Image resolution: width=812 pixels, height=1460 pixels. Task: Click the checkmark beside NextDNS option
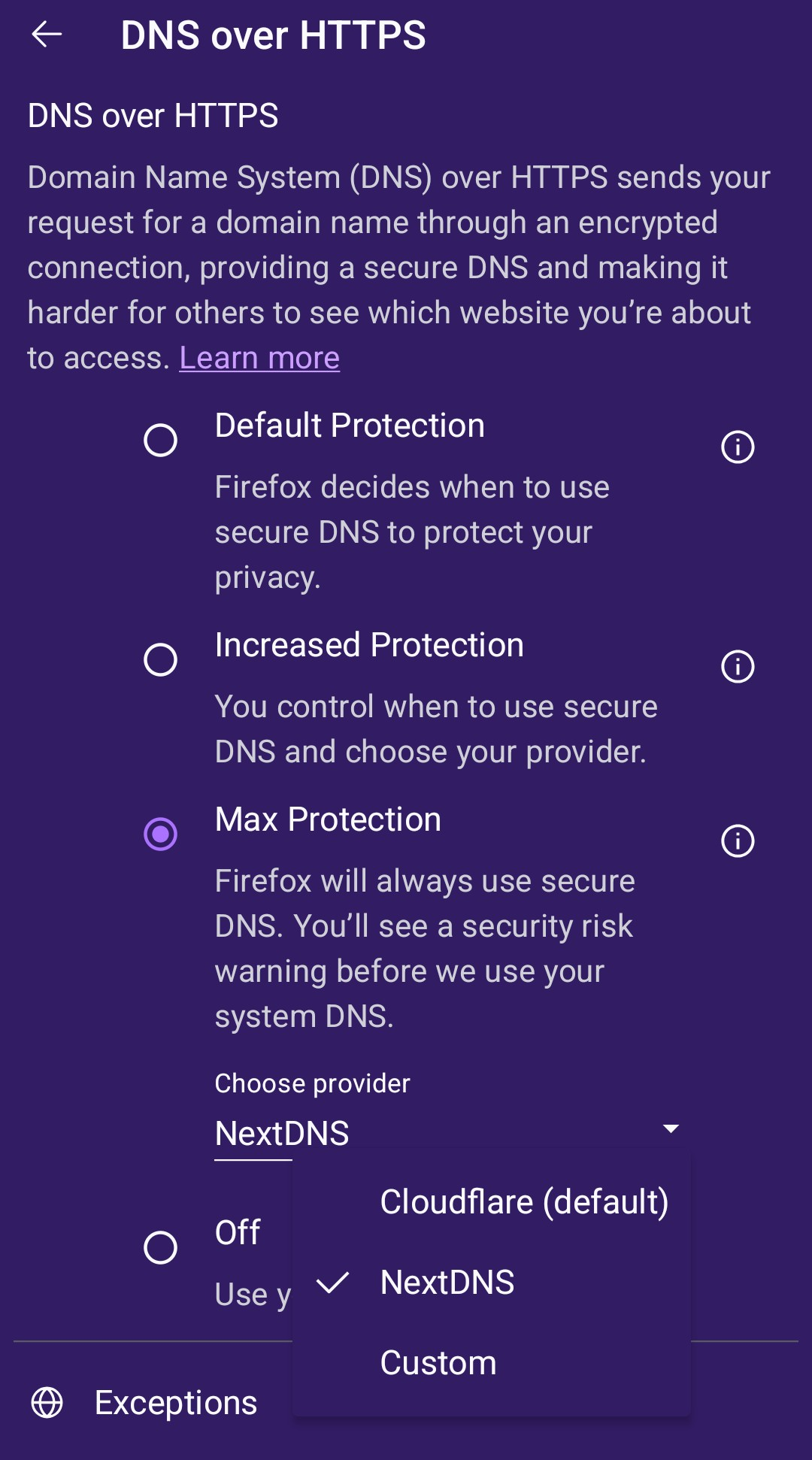tap(332, 1283)
